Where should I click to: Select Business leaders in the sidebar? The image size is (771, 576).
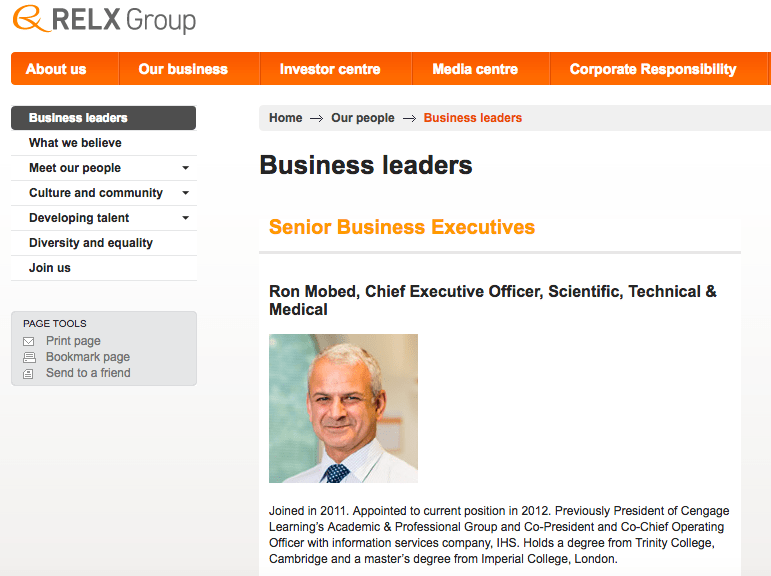(78, 118)
